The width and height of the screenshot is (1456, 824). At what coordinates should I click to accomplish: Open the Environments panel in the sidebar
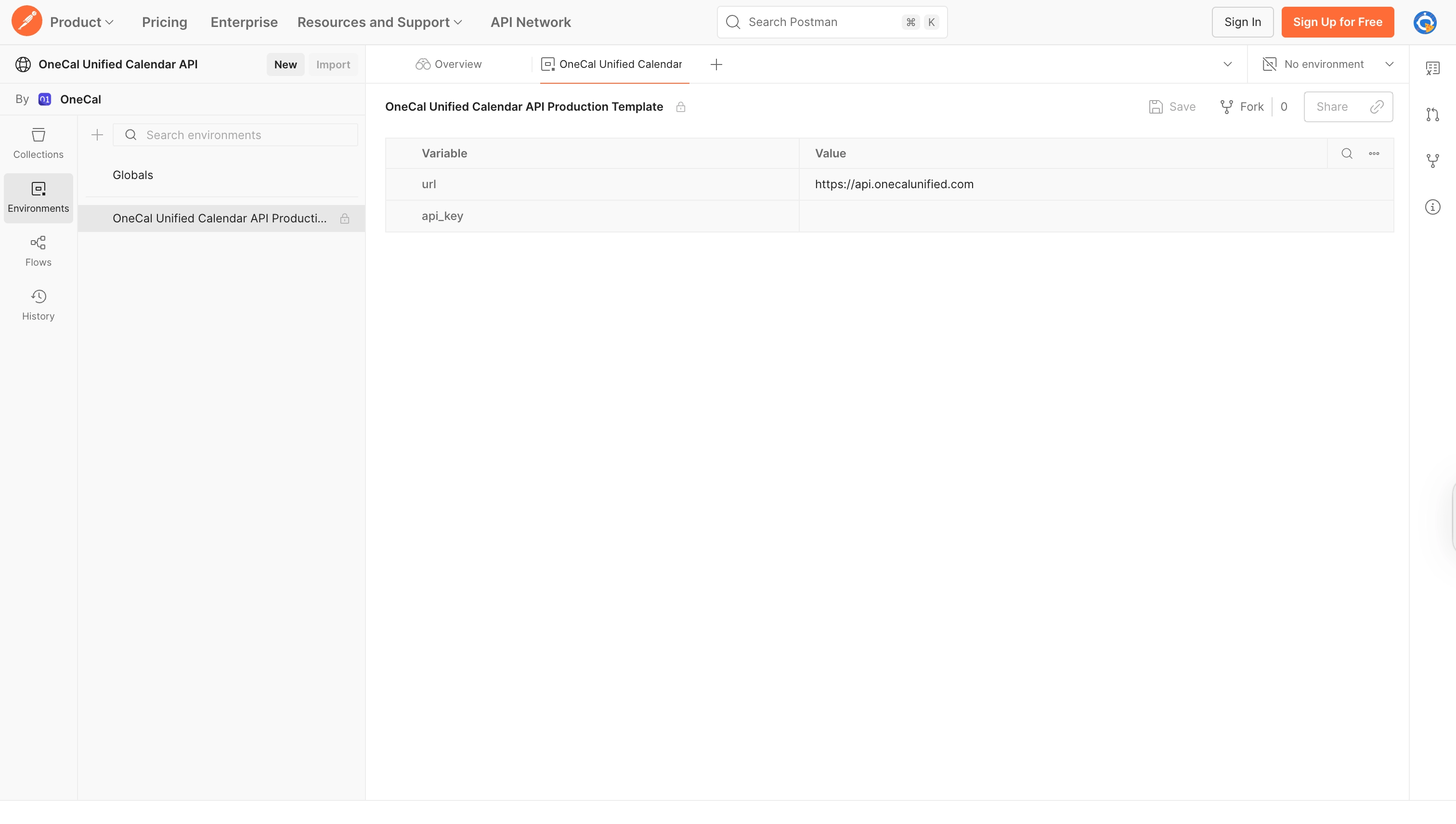click(x=38, y=197)
